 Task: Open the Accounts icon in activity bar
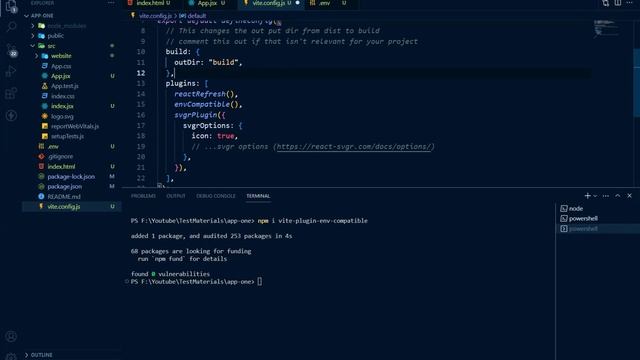pyautogui.click(x=11, y=336)
